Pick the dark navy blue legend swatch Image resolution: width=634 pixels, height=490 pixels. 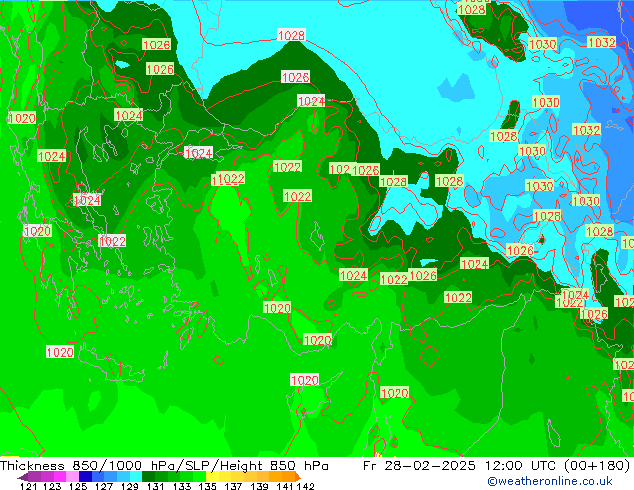(x=85, y=477)
